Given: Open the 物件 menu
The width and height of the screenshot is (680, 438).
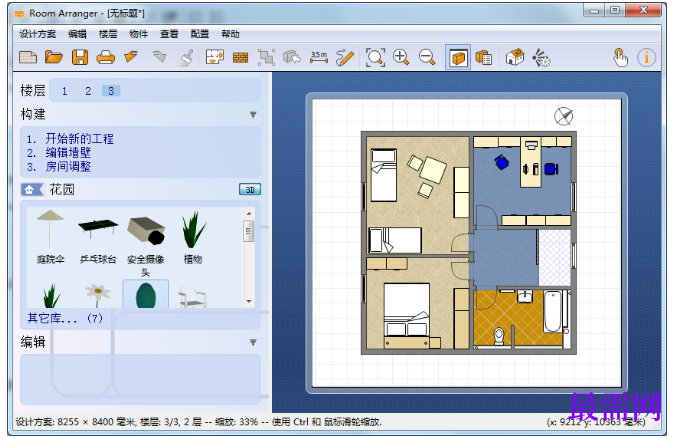Looking at the screenshot, I should (138, 34).
